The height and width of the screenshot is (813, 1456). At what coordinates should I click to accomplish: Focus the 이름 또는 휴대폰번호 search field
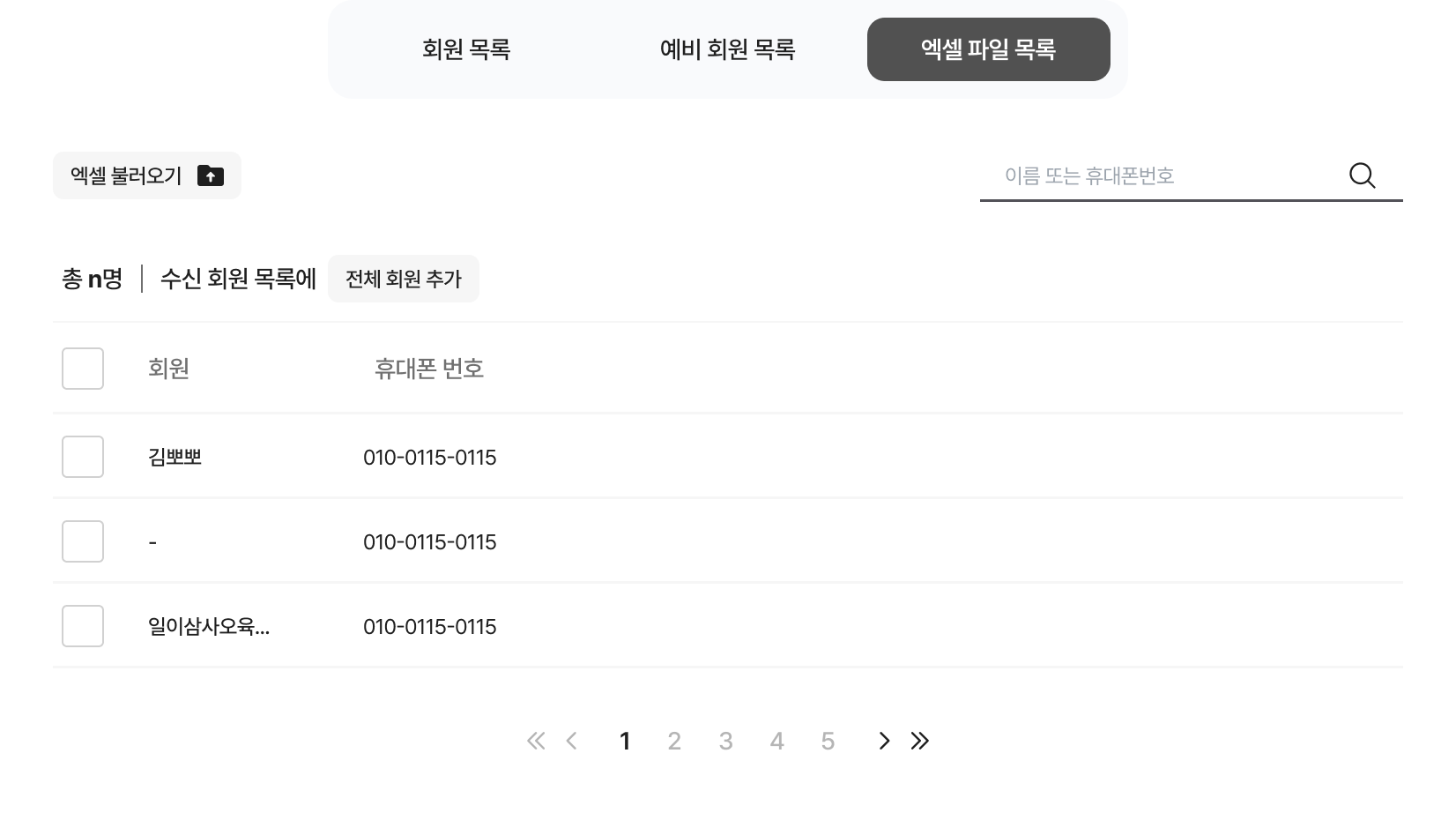coord(1163,175)
